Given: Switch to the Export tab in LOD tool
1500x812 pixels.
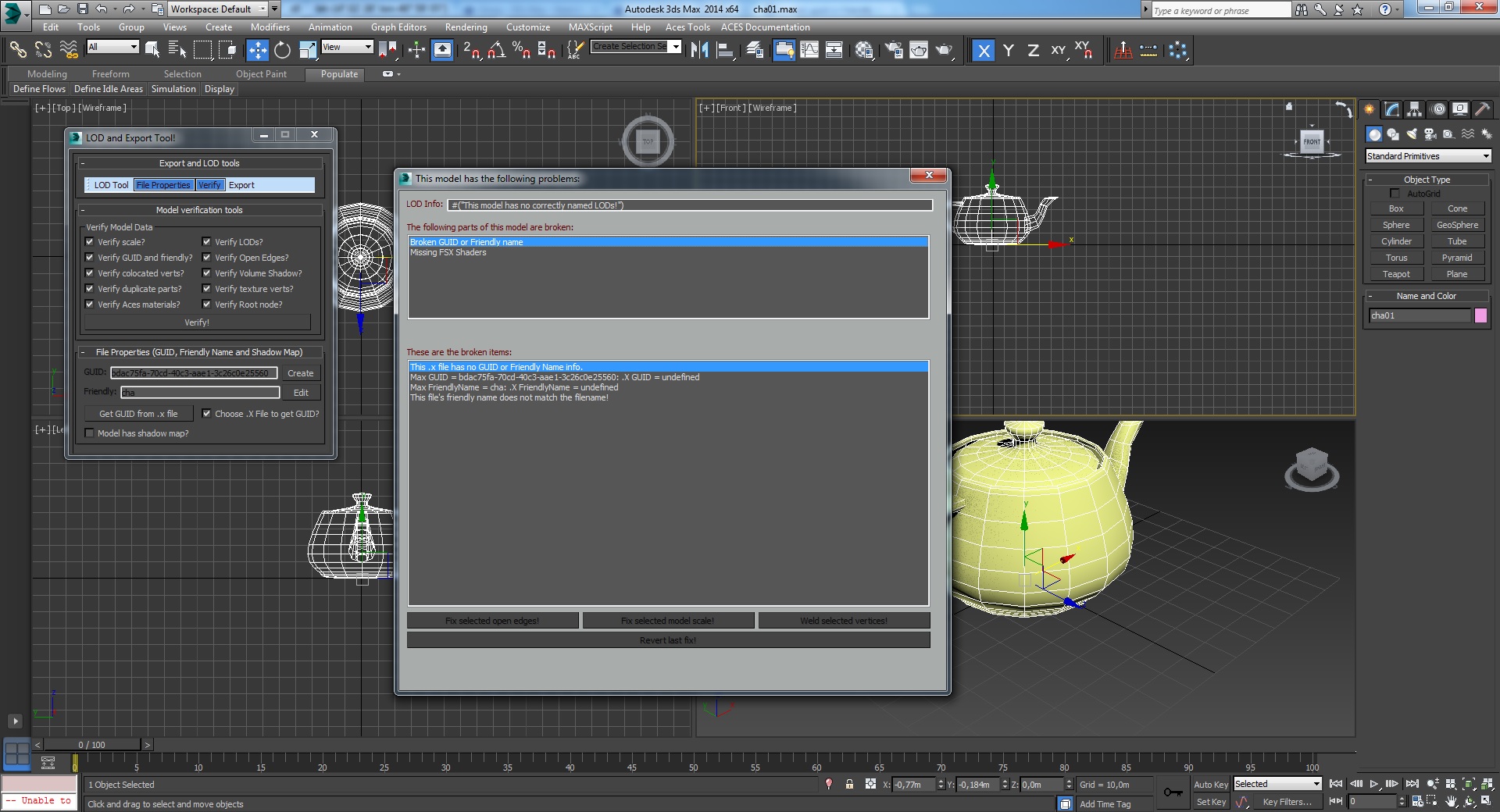Looking at the screenshot, I should pyautogui.click(x=241, y=185).
